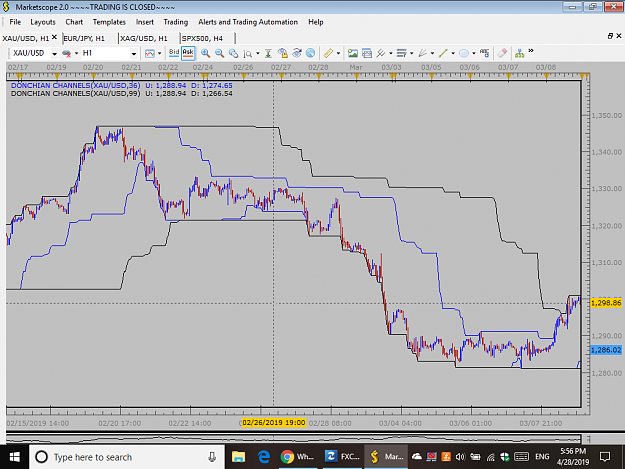Select the ruler measurement tool

click(x=328, y=53)
